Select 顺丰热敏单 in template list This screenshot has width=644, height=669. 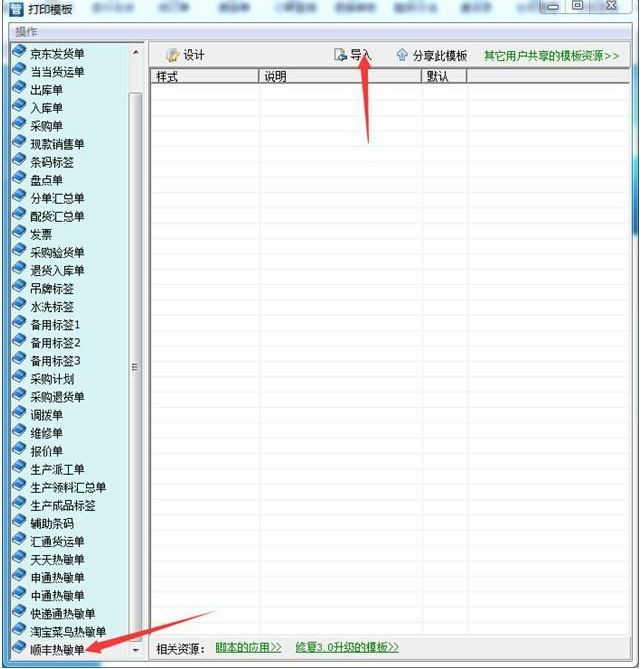[x=57, y=650]
